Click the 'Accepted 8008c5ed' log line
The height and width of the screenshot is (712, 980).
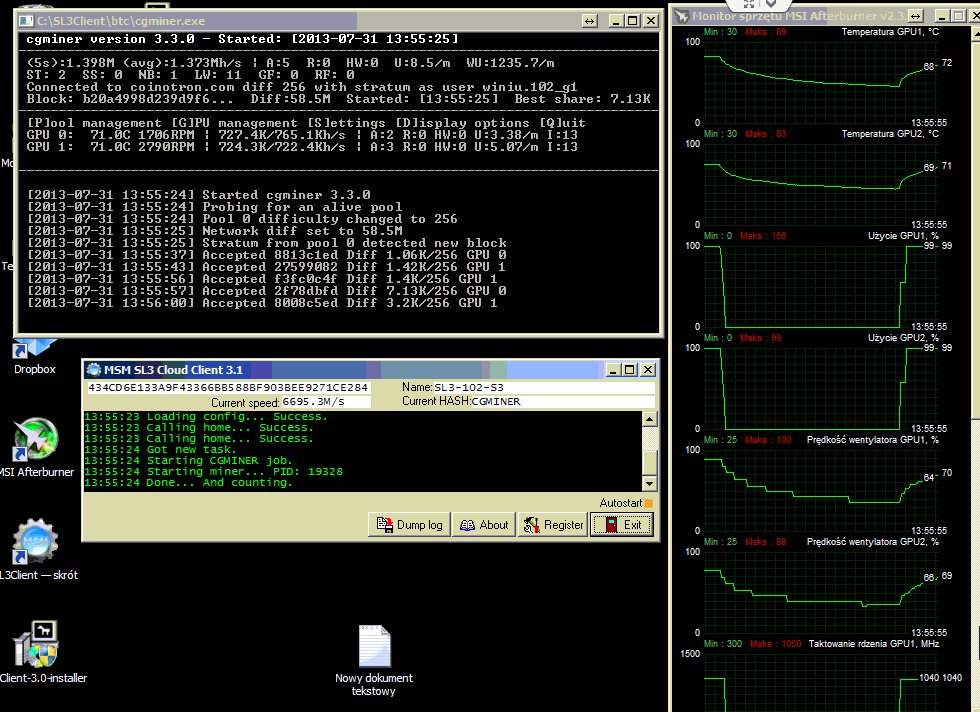coord(262,303)
